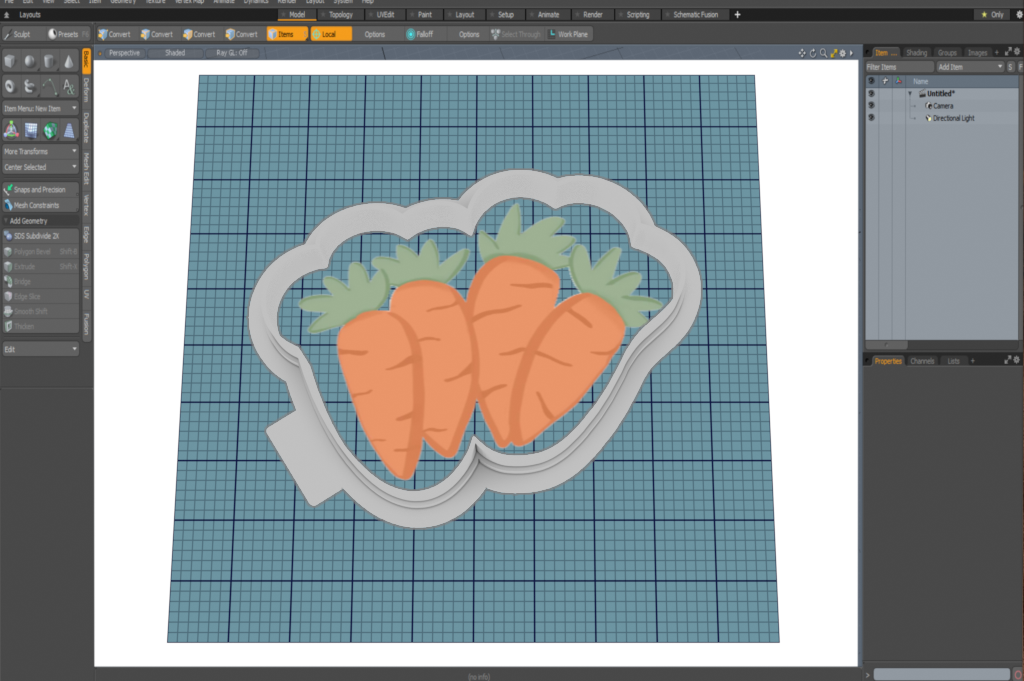This screenshot has width=1024, height=681.
Task: Expand the More Transforms dropdown
Action: 40,151
